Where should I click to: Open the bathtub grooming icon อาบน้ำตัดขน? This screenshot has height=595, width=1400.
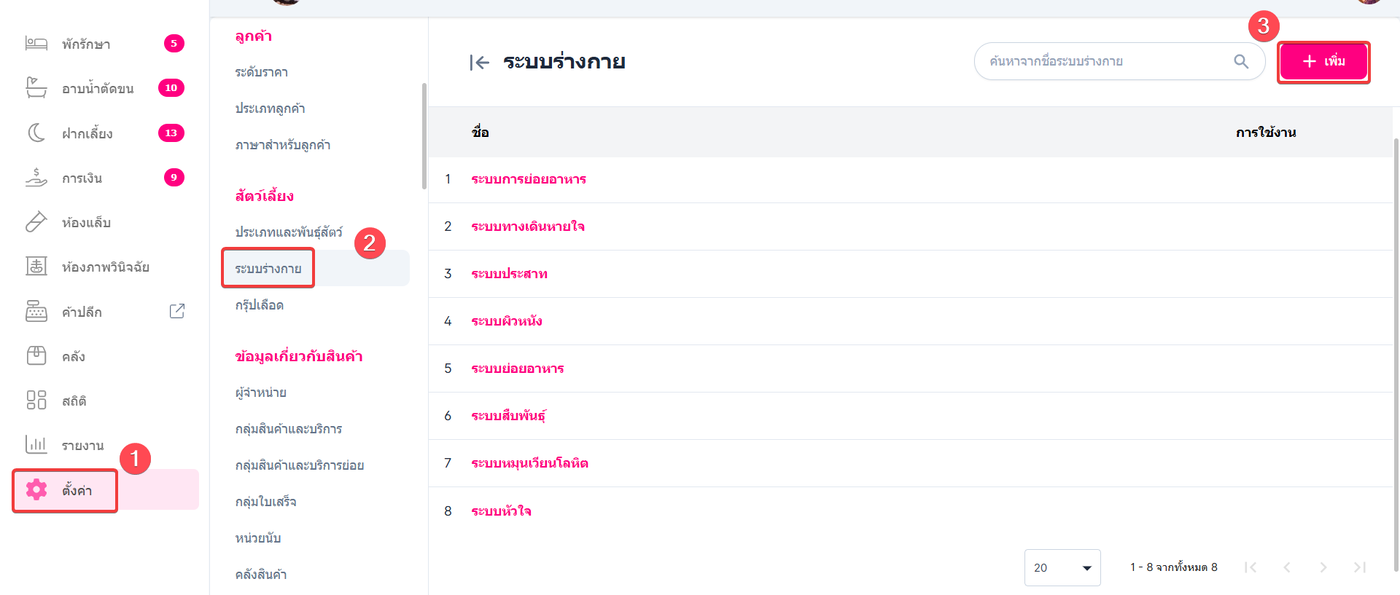[36, 88]
